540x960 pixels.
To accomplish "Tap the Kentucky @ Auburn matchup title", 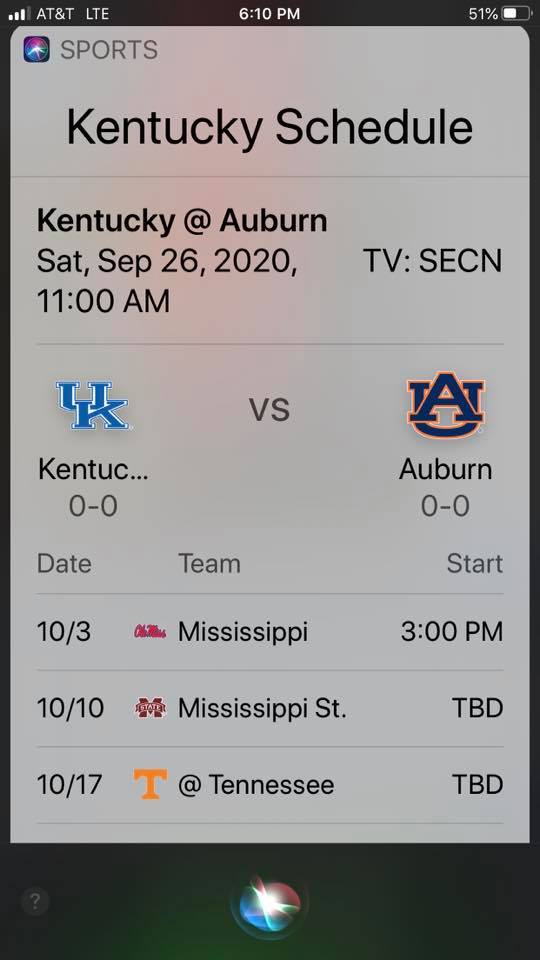I will [x=182, y=221].
